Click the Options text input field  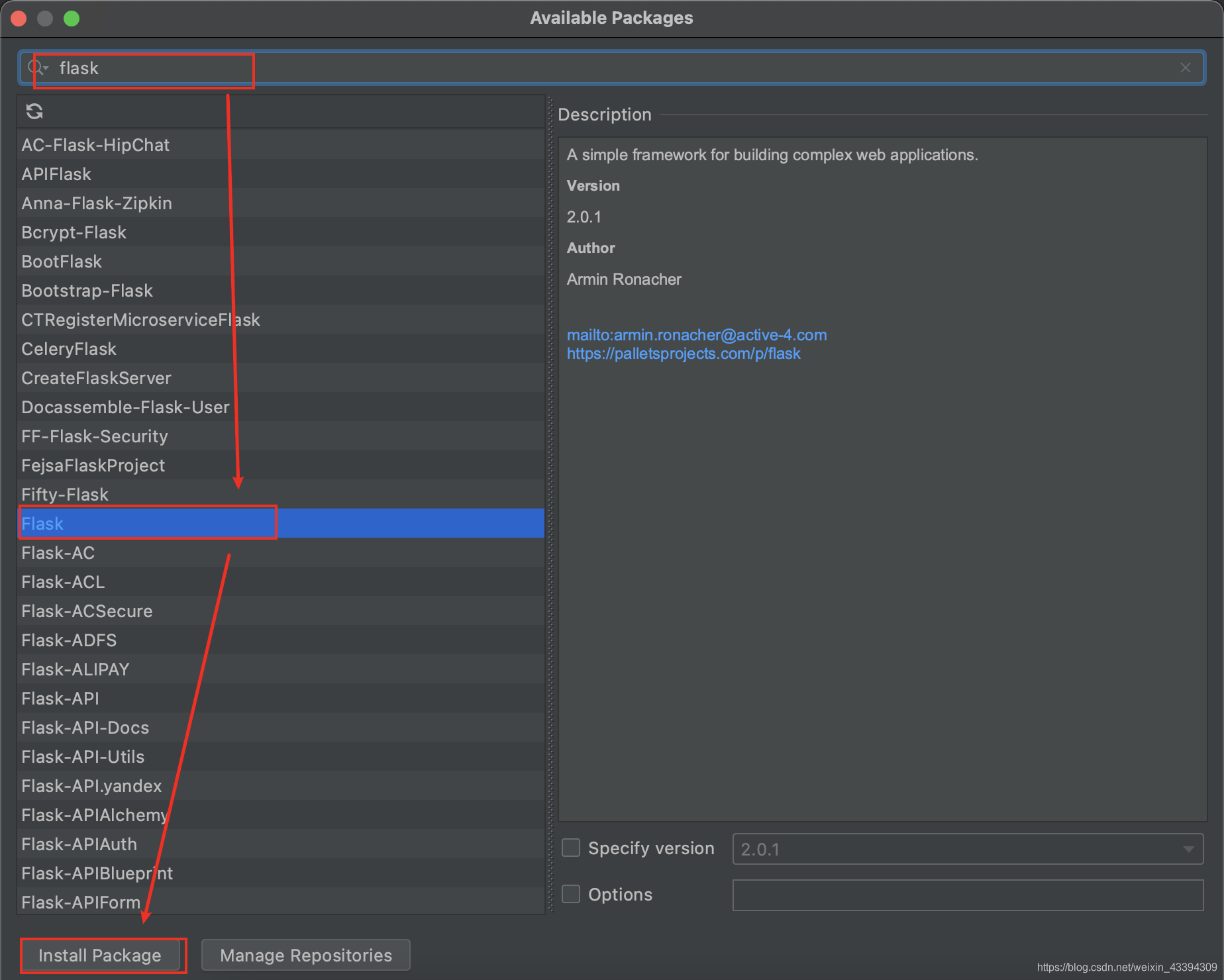coord(968,895)
